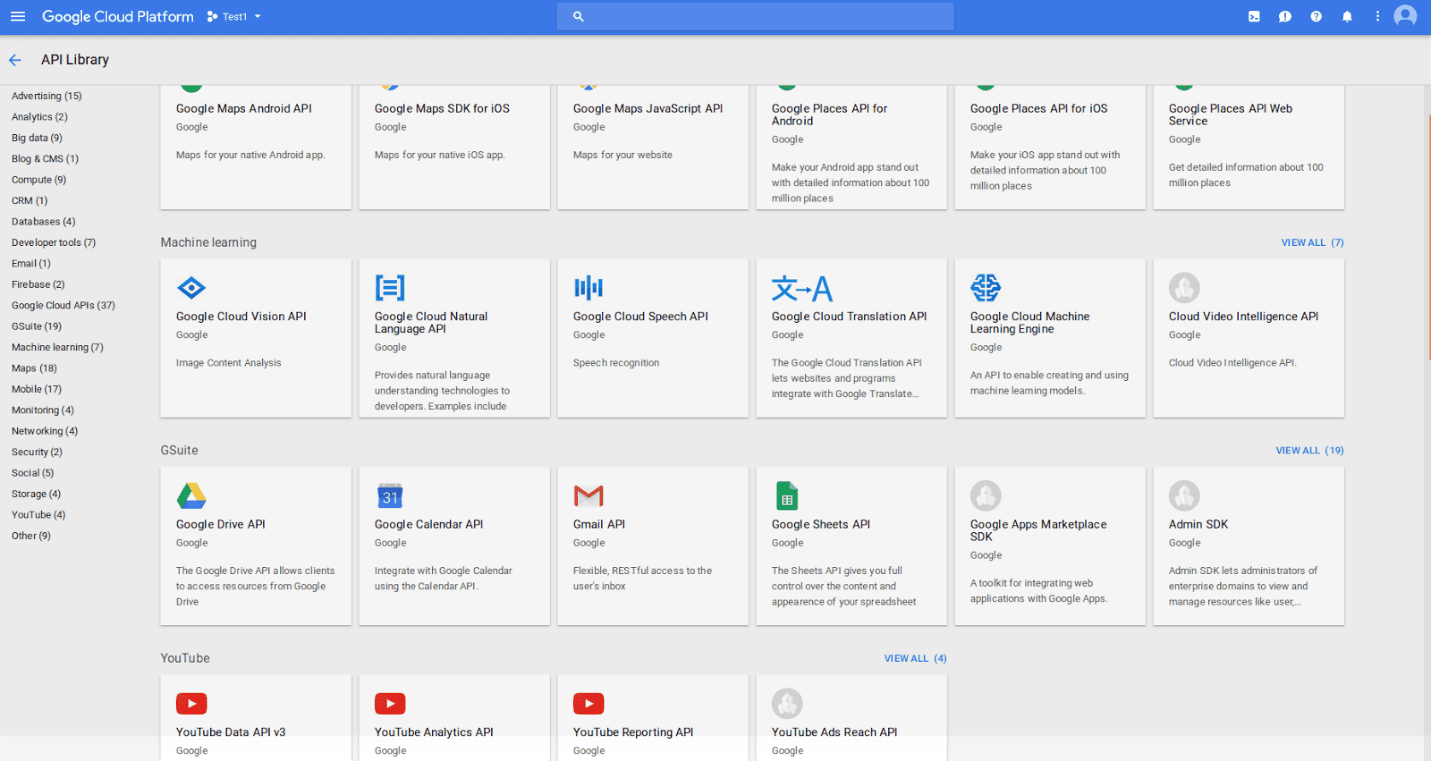Image resolution: width=1431 pixels, height=761 pixels.
Task: Filter by CRM (1) category
Action: (30, 201)
